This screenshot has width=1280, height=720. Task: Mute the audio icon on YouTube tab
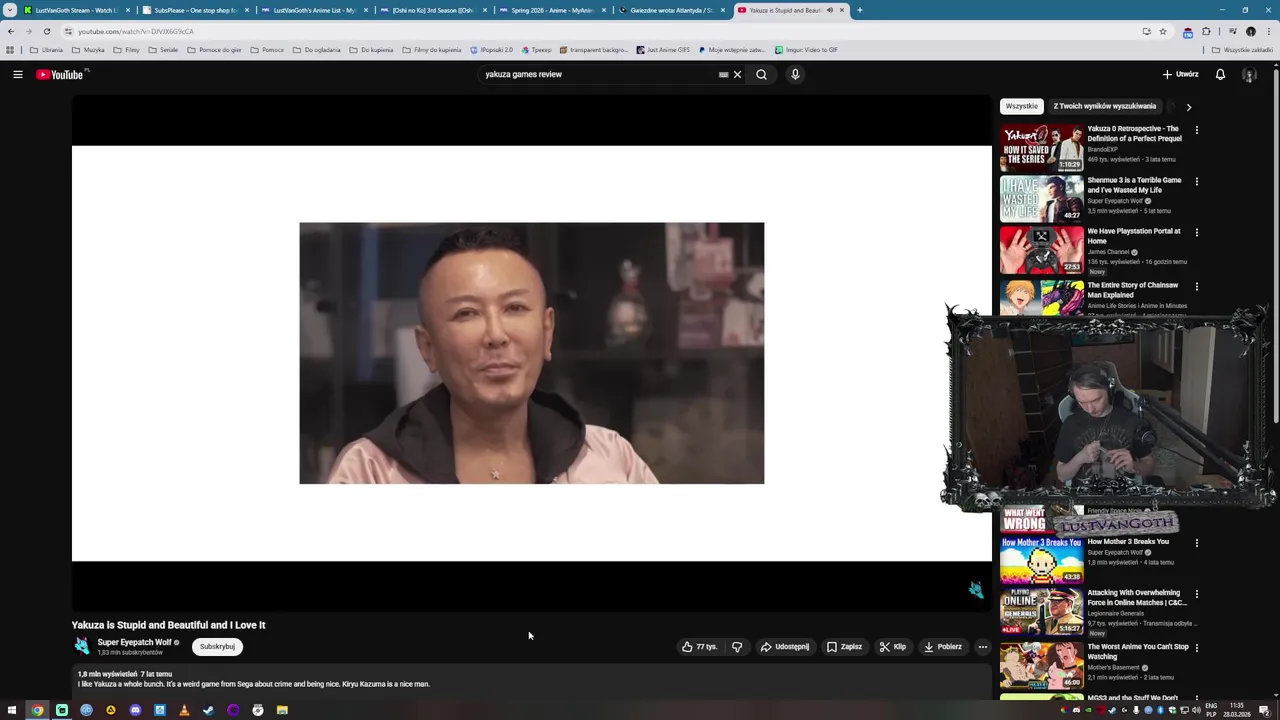[829, 10]
